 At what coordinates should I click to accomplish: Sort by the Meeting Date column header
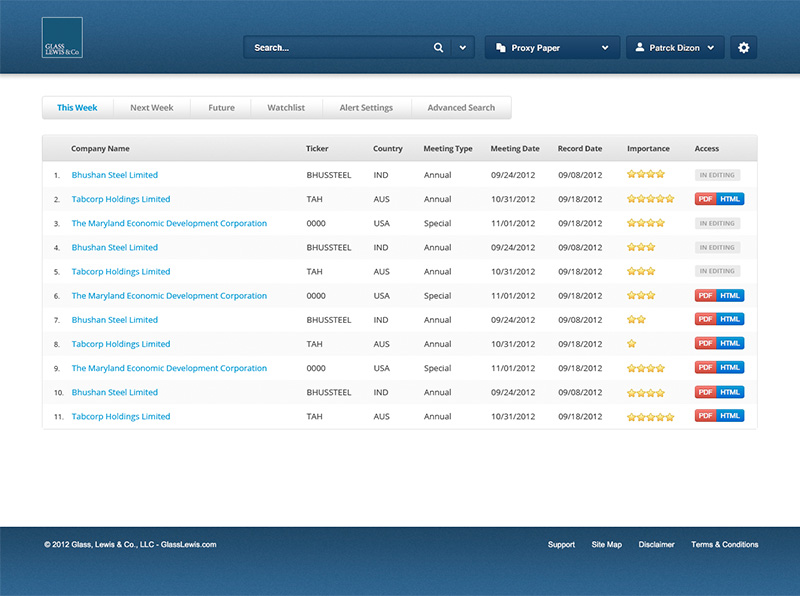(x=514, y=149)
